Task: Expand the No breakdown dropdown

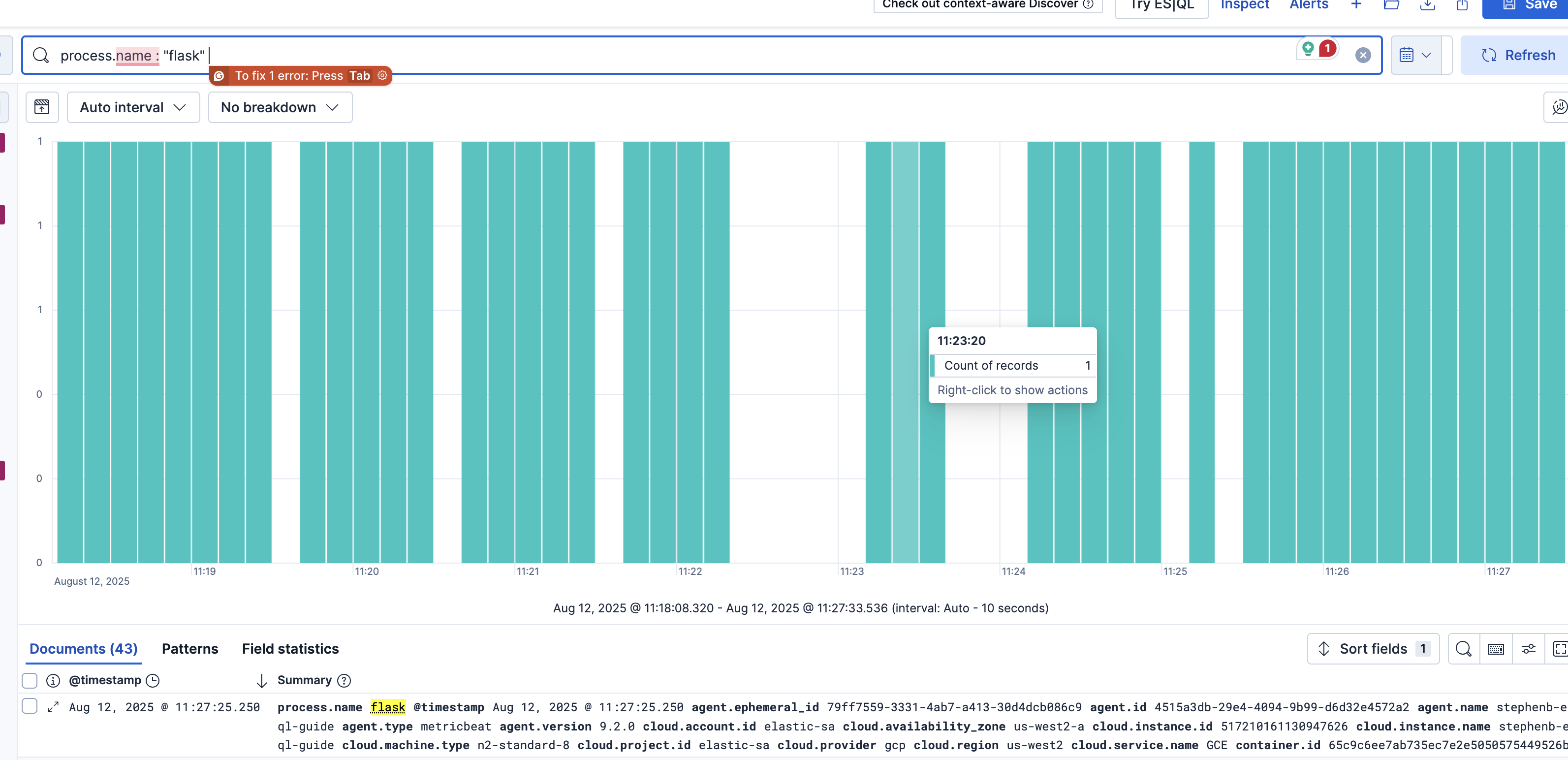Action: tap(280, 107)
